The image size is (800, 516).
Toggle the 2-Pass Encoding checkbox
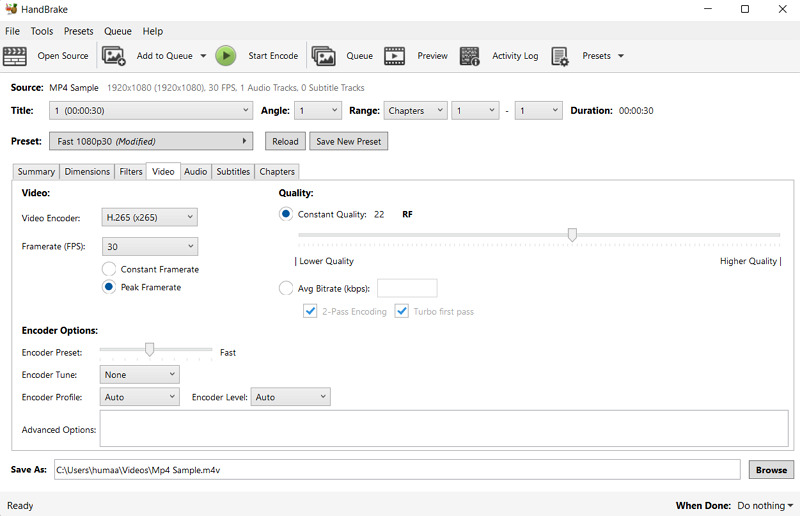310,311
